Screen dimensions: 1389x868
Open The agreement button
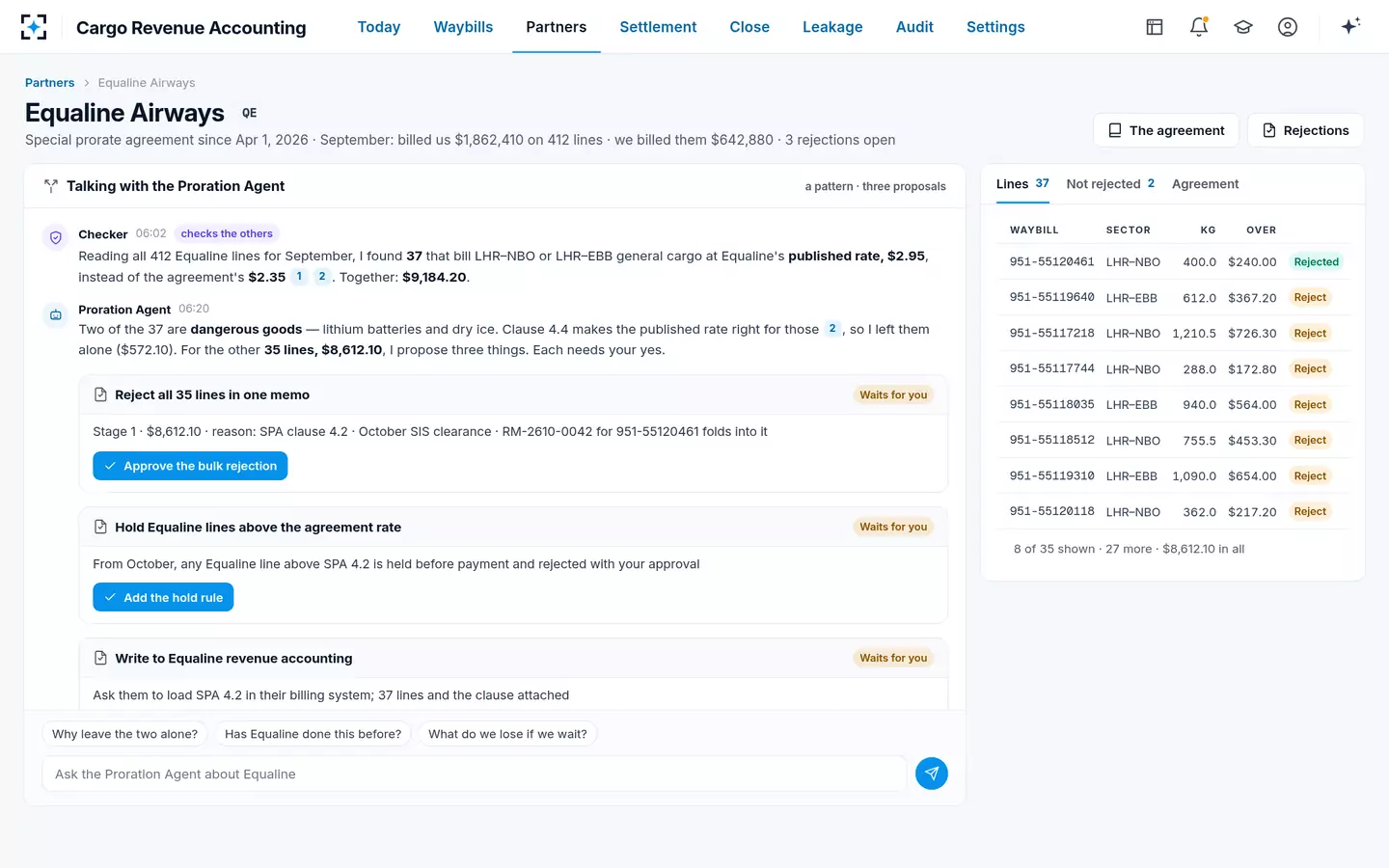1166,130
